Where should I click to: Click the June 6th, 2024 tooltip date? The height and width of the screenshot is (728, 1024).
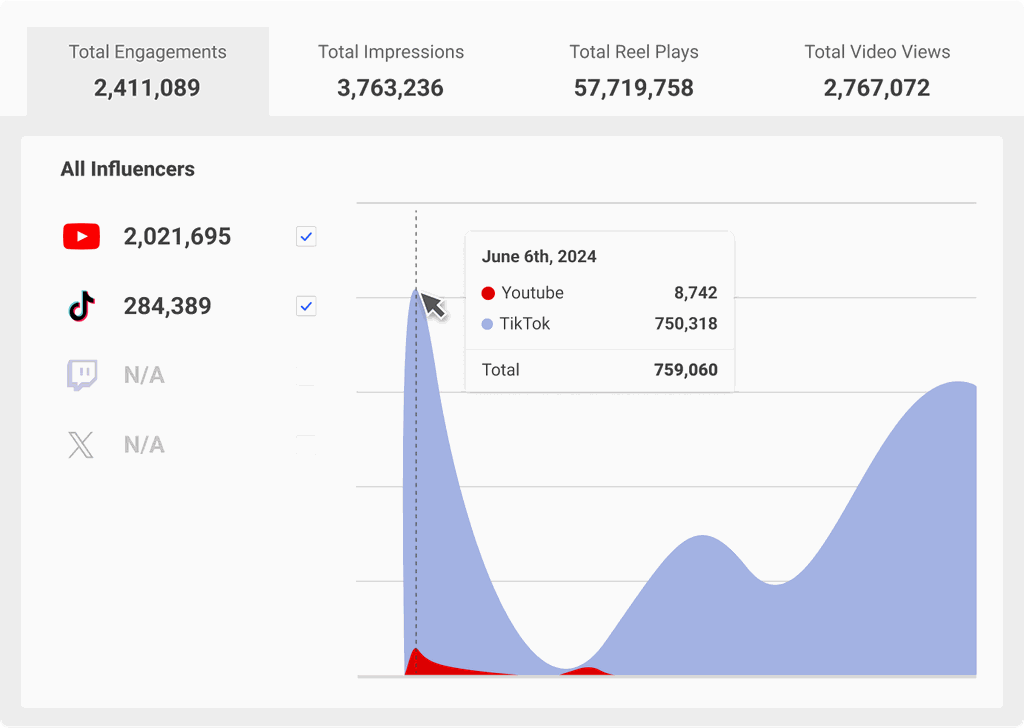click(x=538, y=257)
